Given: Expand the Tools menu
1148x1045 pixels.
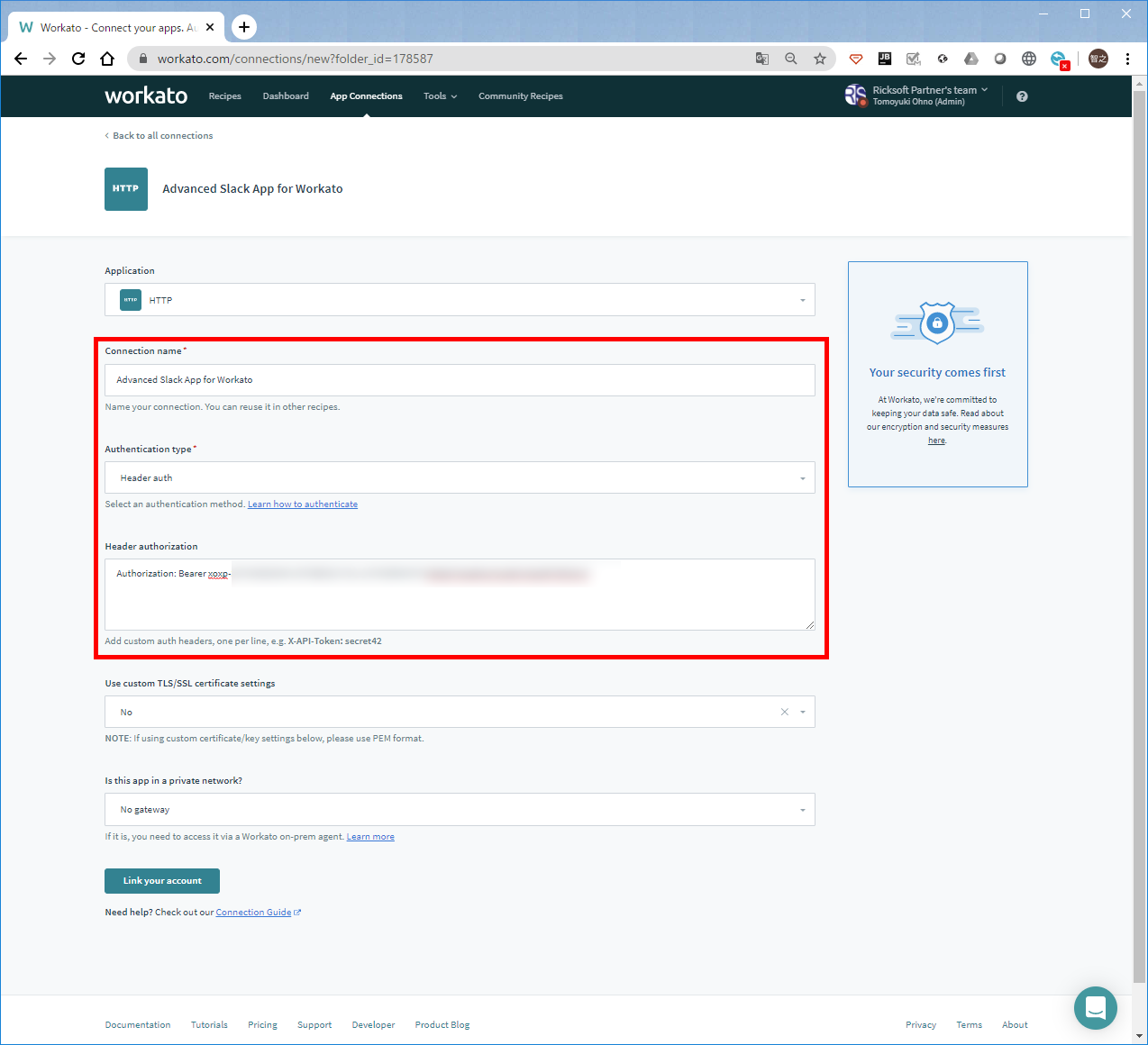Looking at the screenshot, I should tap(441, 96).
